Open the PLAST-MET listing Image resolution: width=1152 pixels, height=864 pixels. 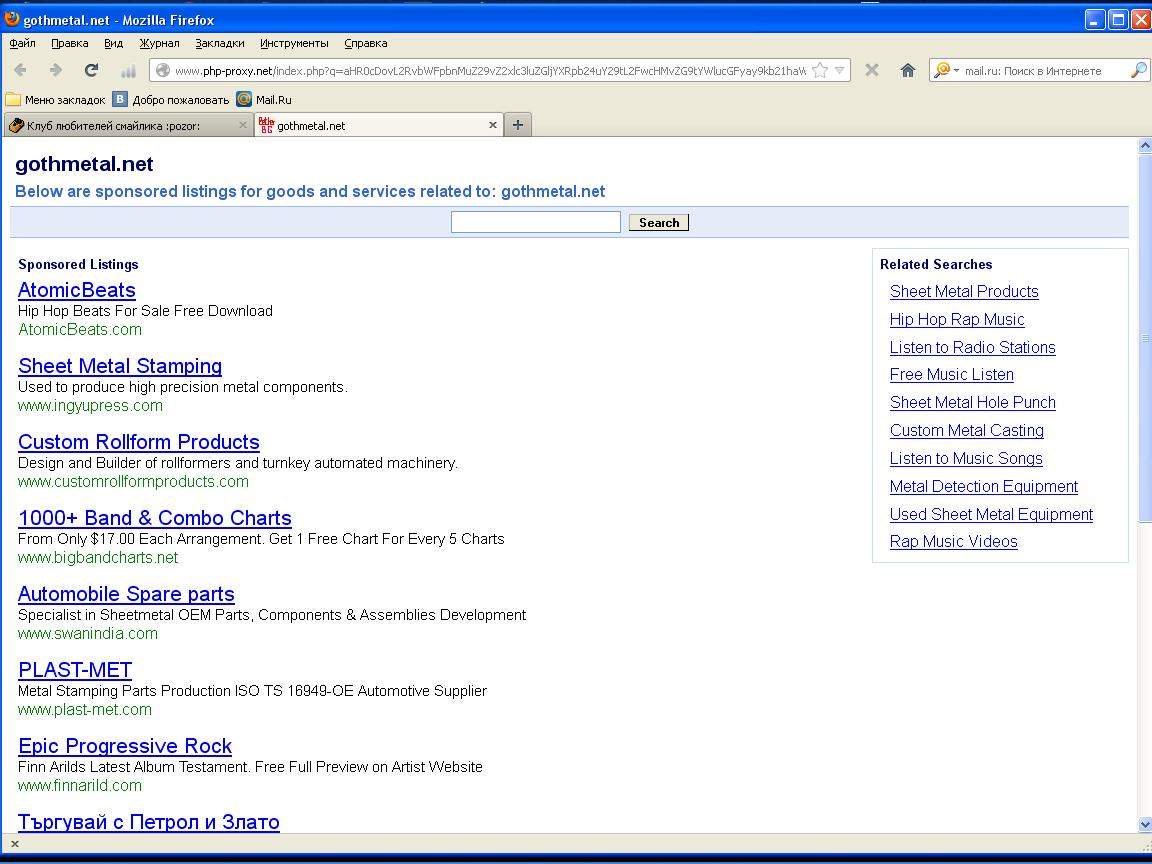point(75,670)
